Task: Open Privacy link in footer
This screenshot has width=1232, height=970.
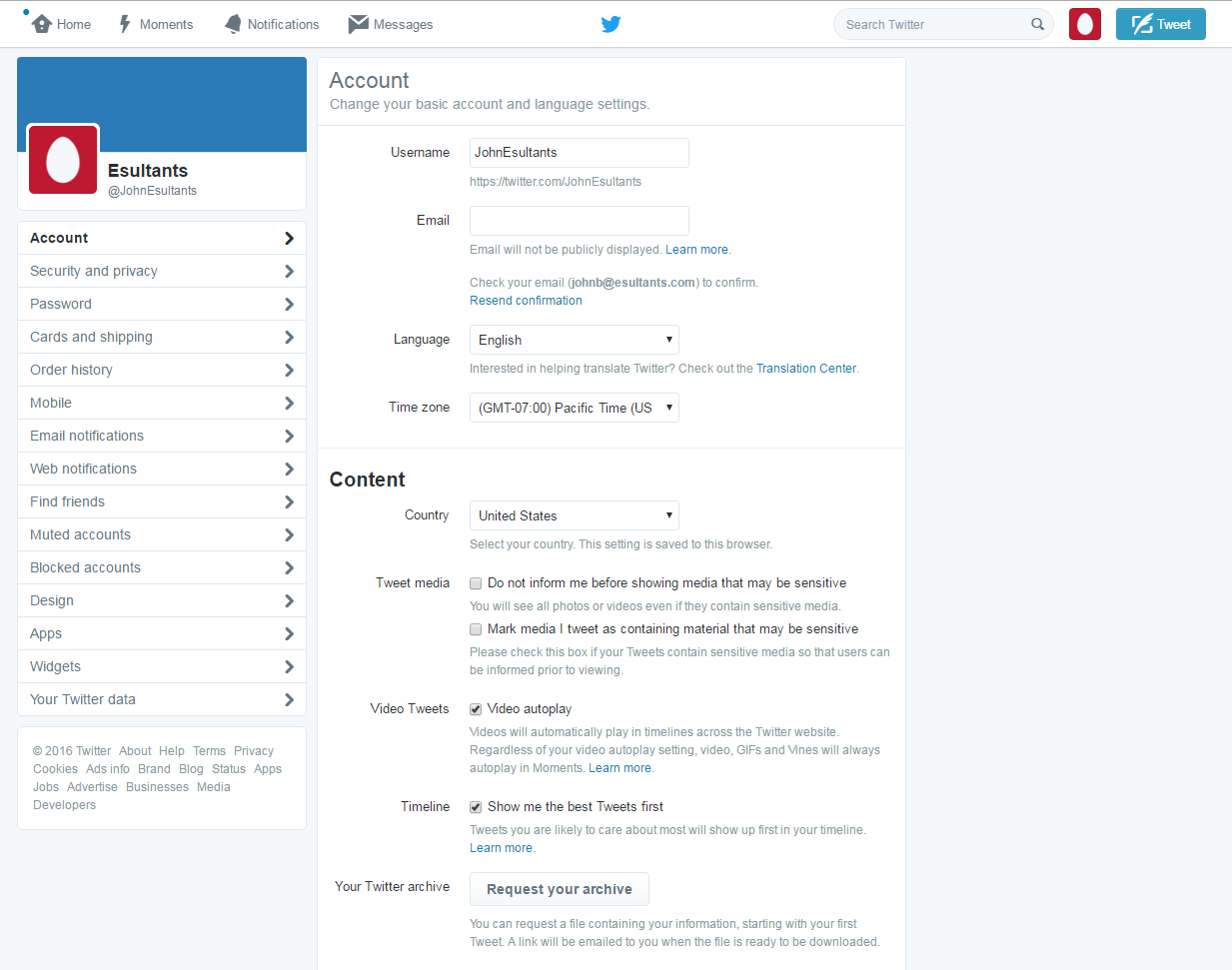Action: (254, 751)
